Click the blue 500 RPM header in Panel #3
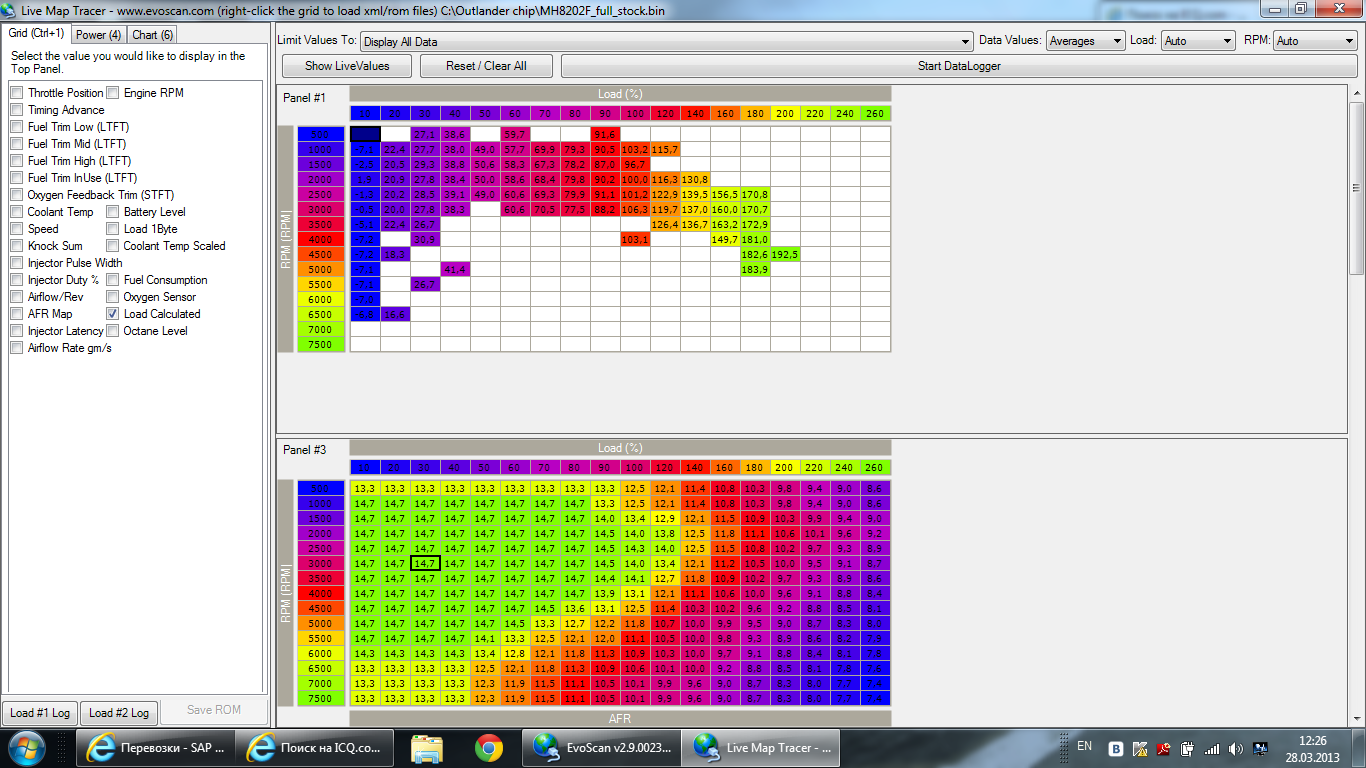This screenshot has height=768, width=1366. point(320,488)
